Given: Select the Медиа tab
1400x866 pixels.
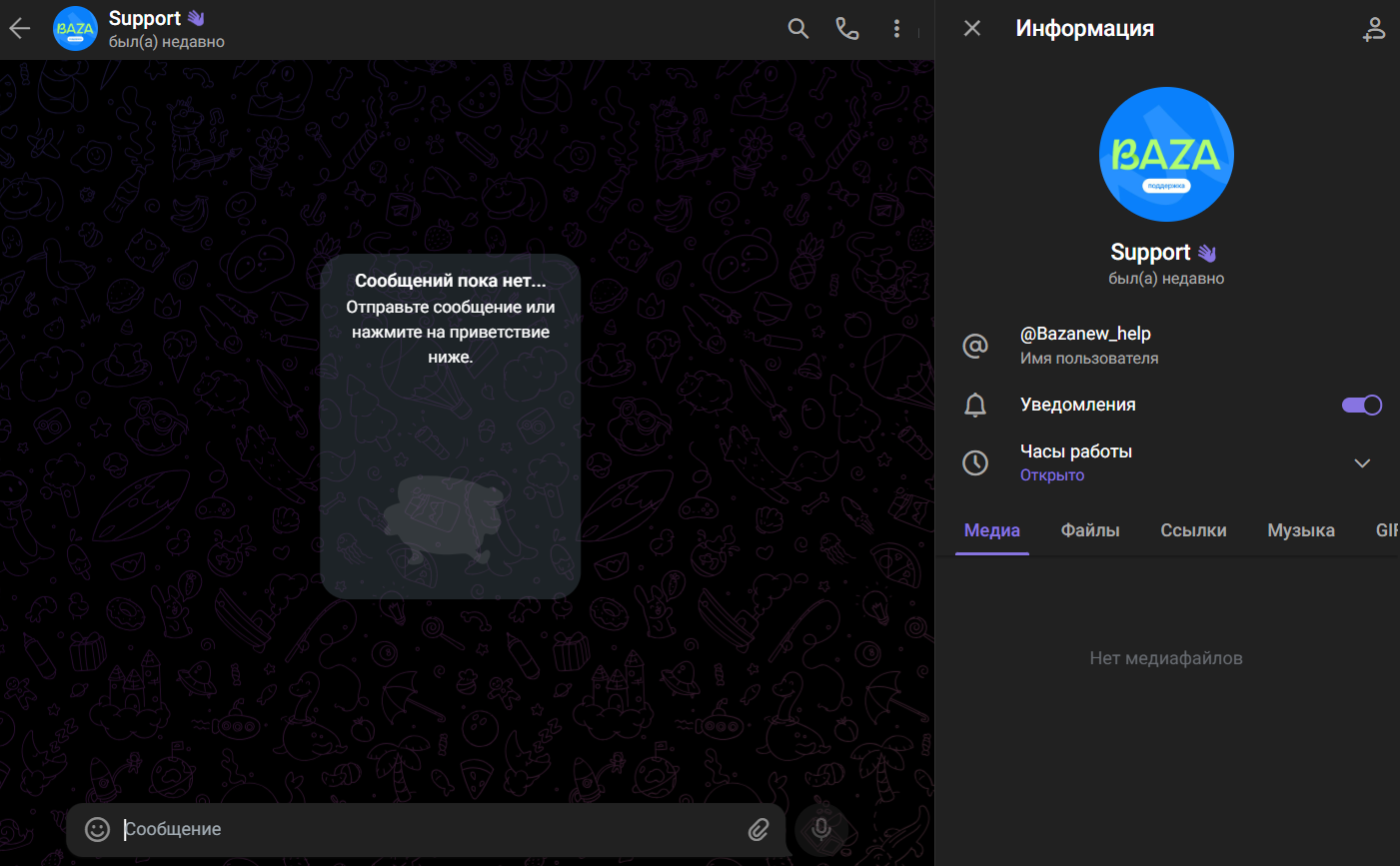Looking at the screenshot, I should coord(991,530).
